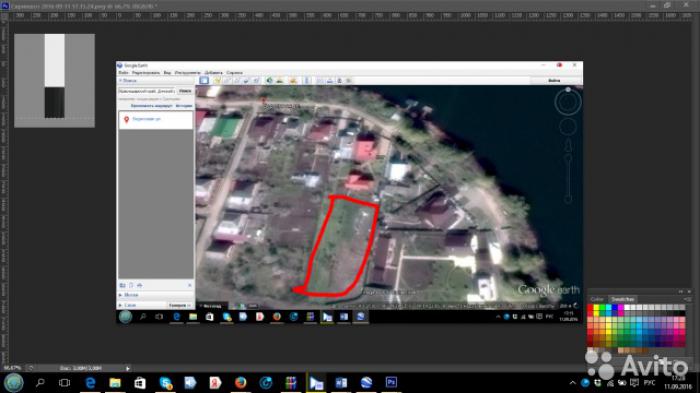Image resolution: width=700 pixels, height=393 pixels.
Task: Open File Explorer from taskbar
Action: pyautogui.click(x=115, y=383)
